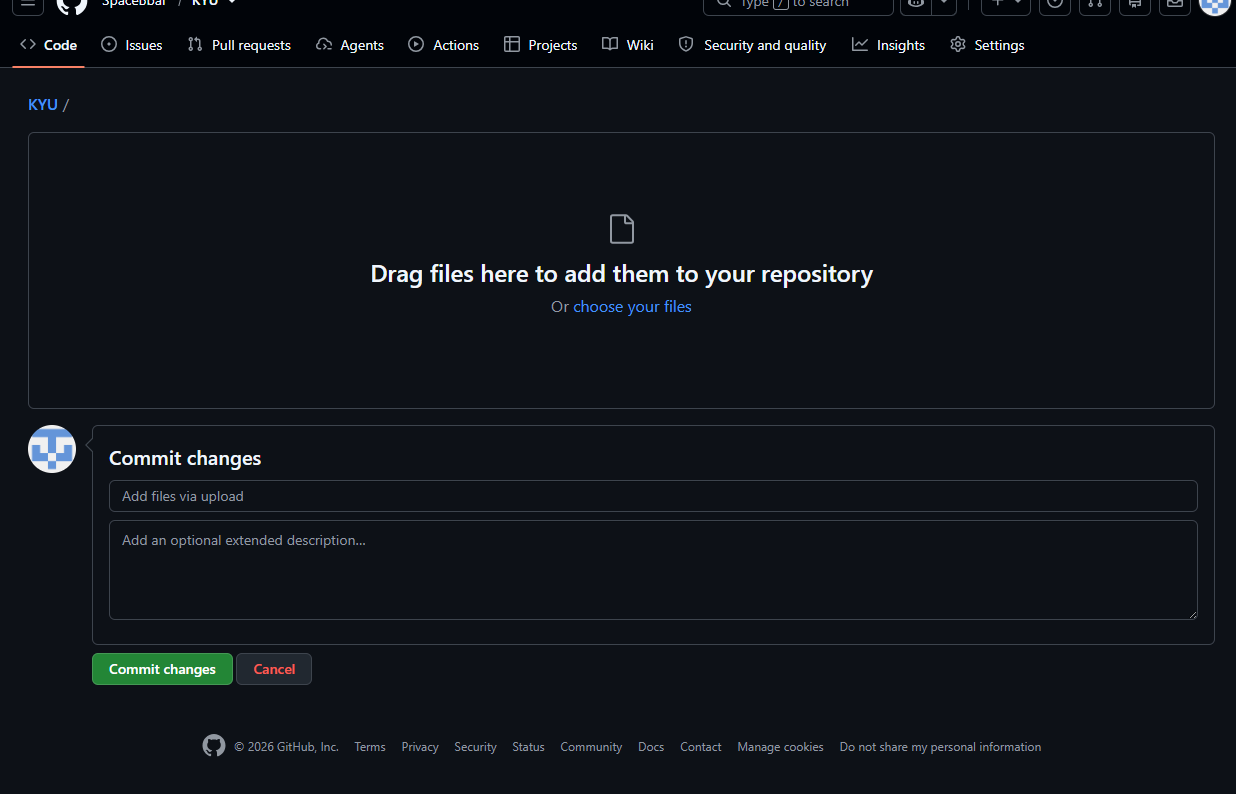Open the Security footer link
The height and width of the screenshot is (794, 1236).
pyautogui.click(x=475, y=747)
